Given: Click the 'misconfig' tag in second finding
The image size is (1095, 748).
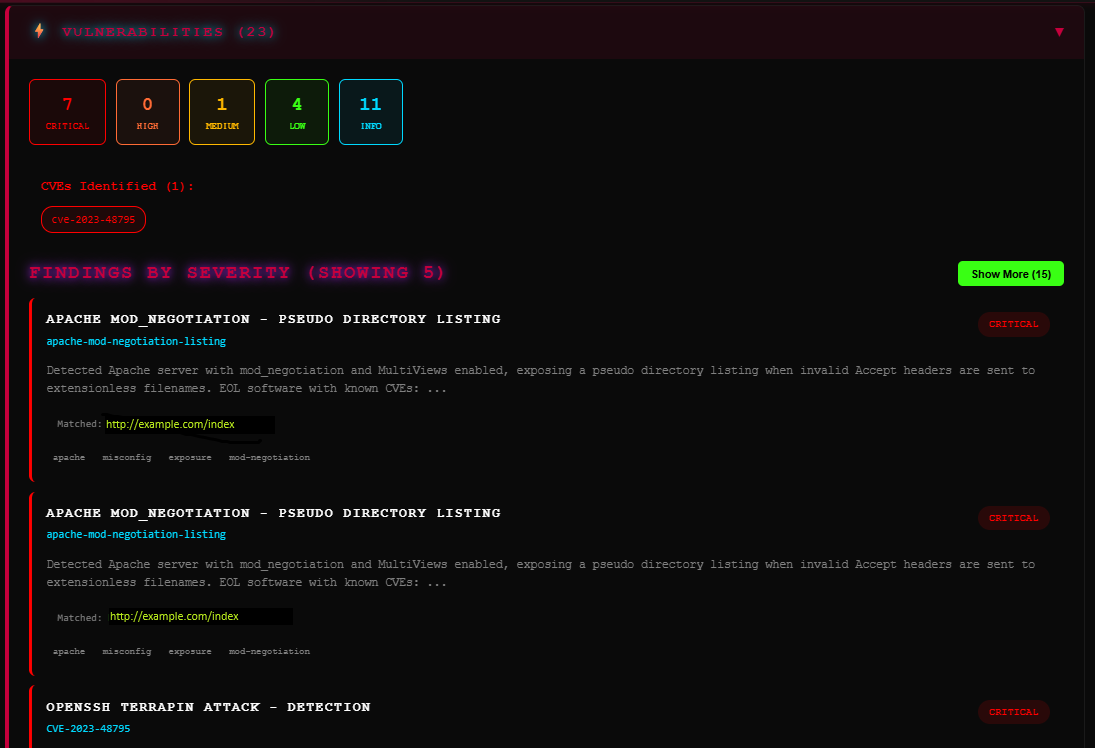Looking at the screenshot, I should tap(127, 651).
